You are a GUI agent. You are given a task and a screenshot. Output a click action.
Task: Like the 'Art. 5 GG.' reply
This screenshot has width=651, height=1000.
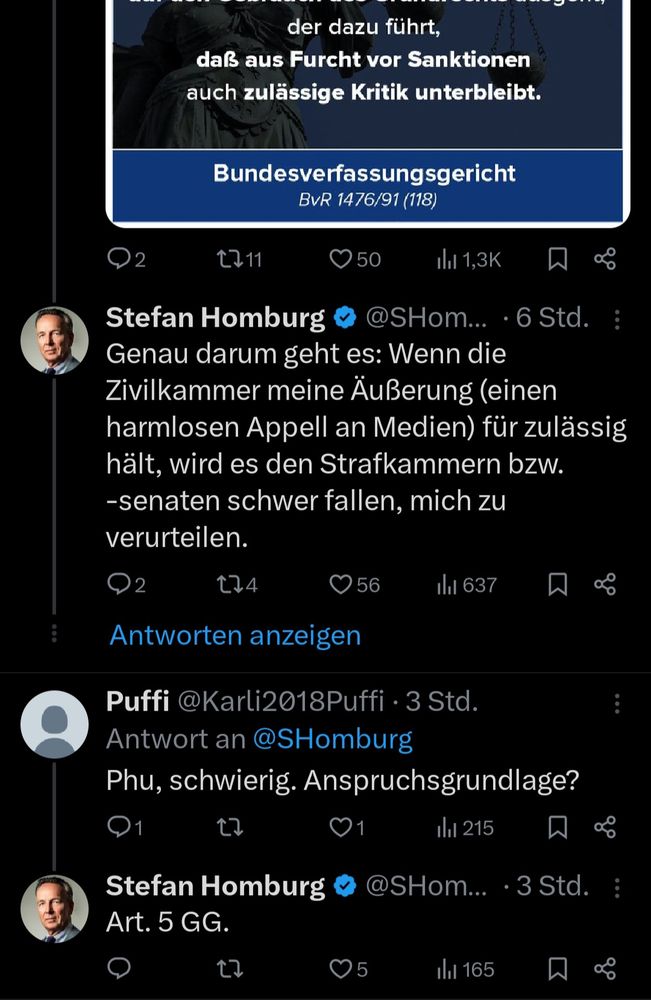pos(341,969)
